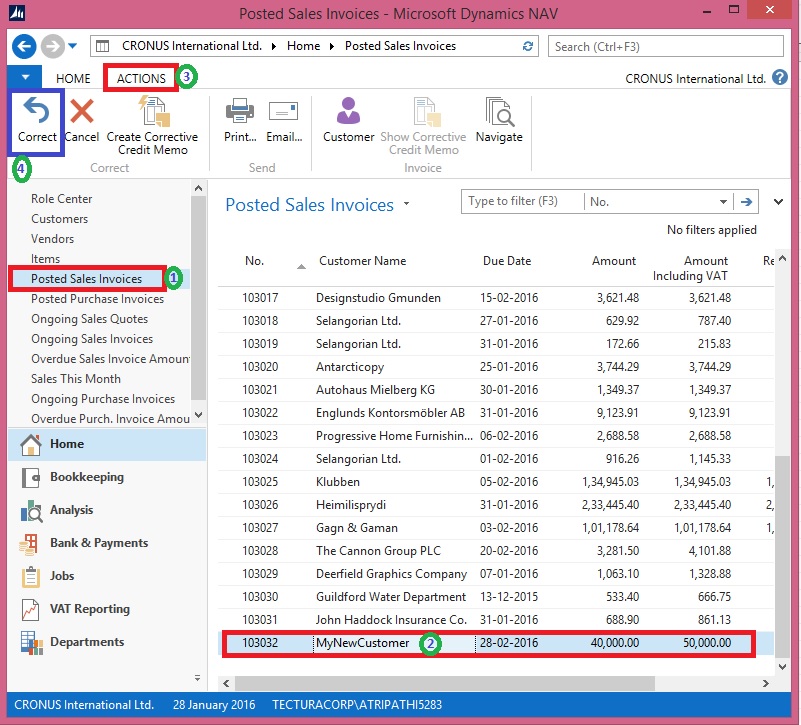Open the help question mark icon
This screenshot has width=801, height=725.
click(779, 78)
